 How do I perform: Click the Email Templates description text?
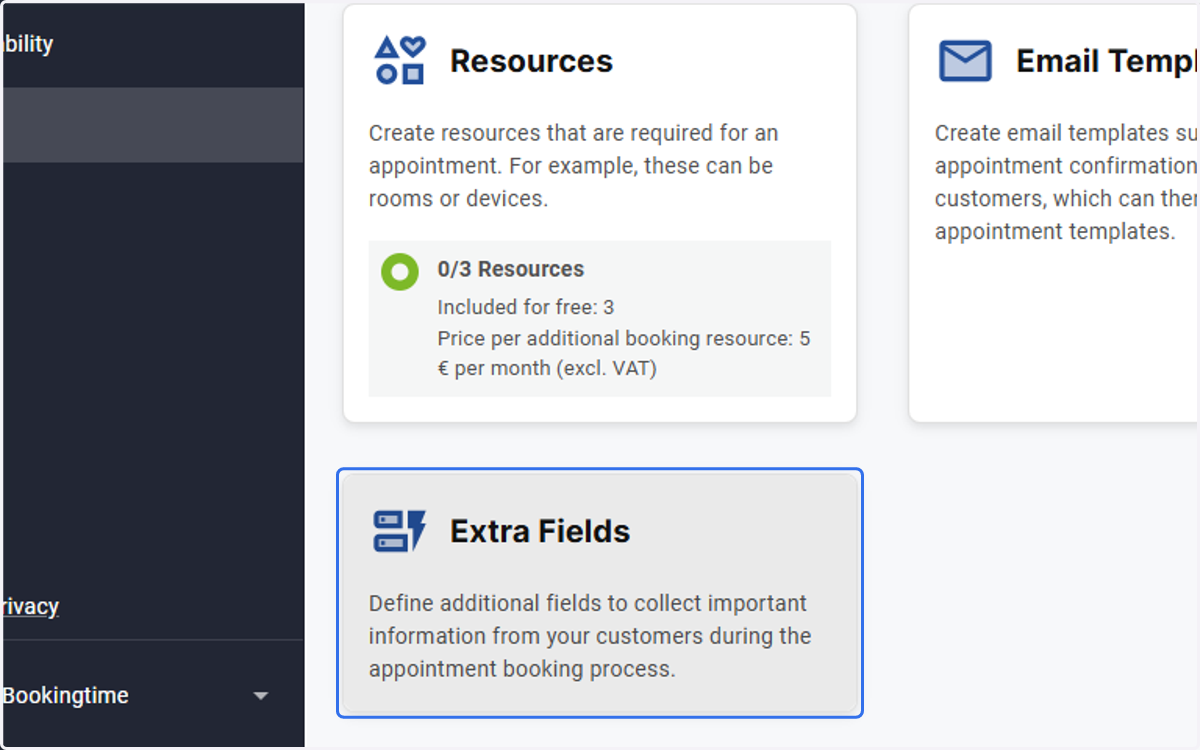(1067, 182)
